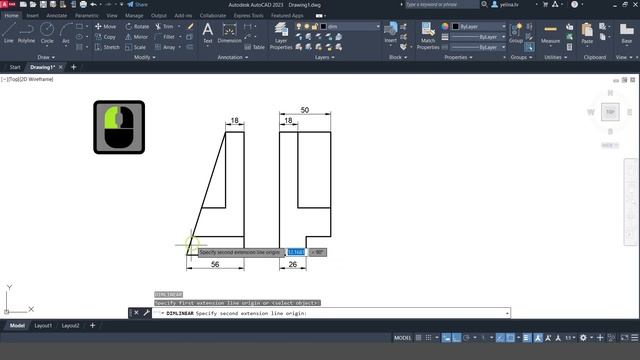Click the Trim tool
640x360 pixels.
pyautogui.click(x=164, y=27)
